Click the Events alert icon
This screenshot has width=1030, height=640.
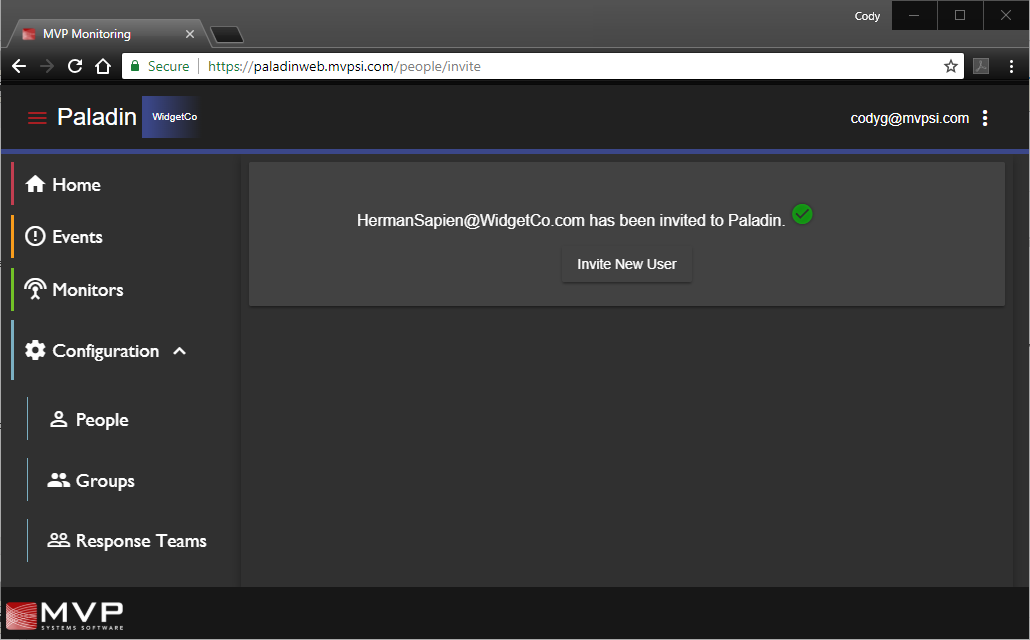tap(35, 237)
